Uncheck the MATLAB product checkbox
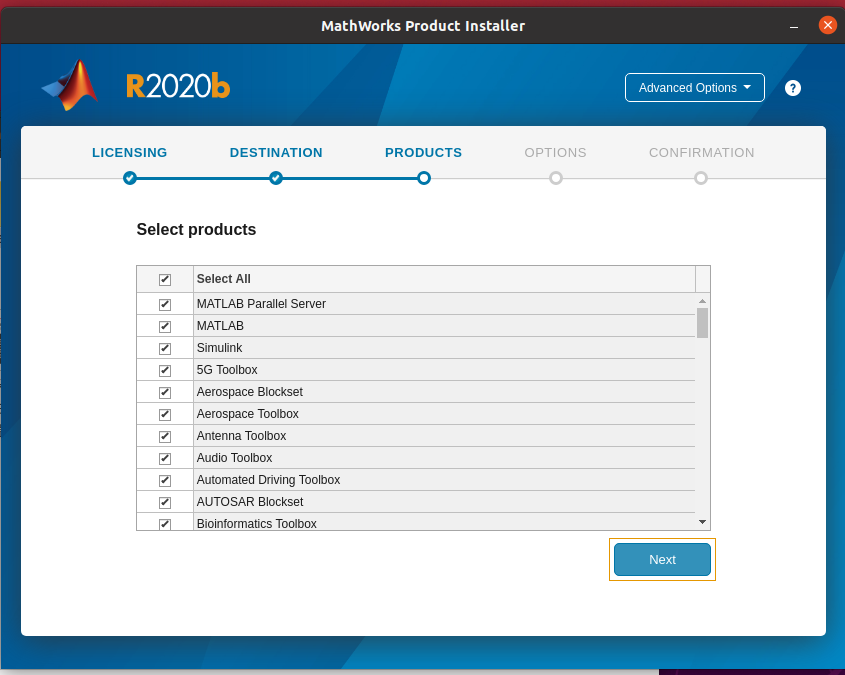 165,326
